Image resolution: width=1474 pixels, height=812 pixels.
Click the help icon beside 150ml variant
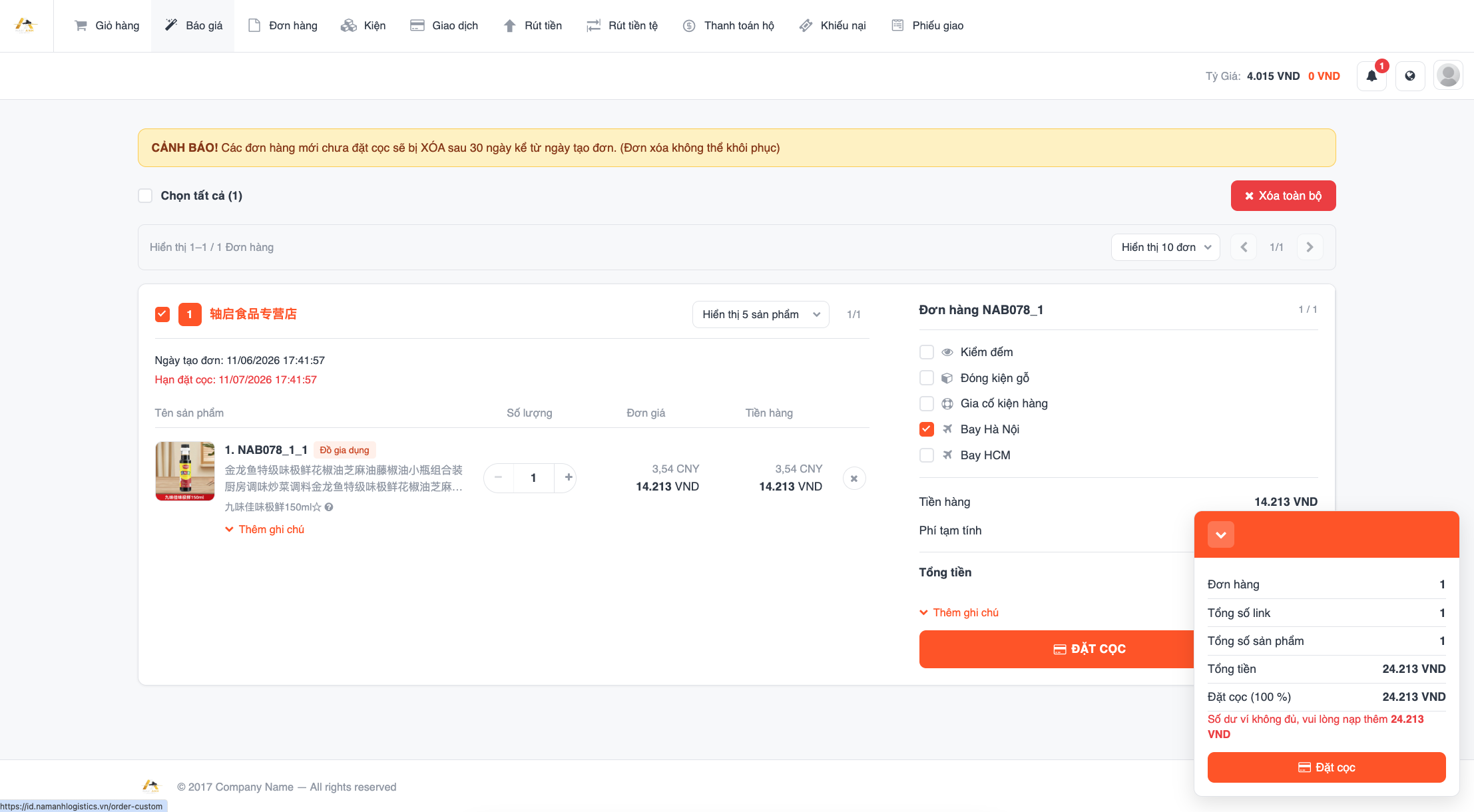329,507
